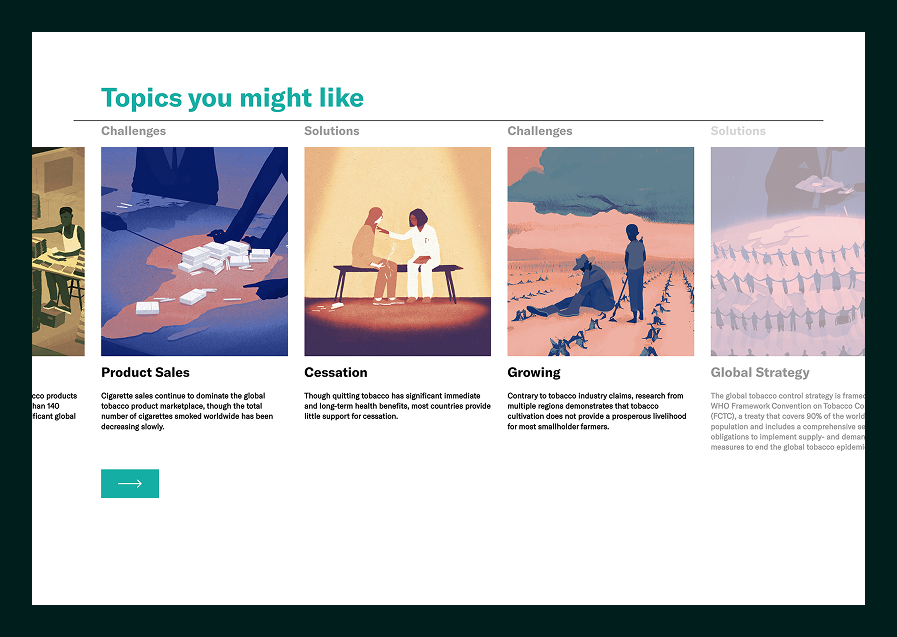This screenshot has width=897, height=637.
Task: Open the Product Sales topic
Action: point(145,372)
